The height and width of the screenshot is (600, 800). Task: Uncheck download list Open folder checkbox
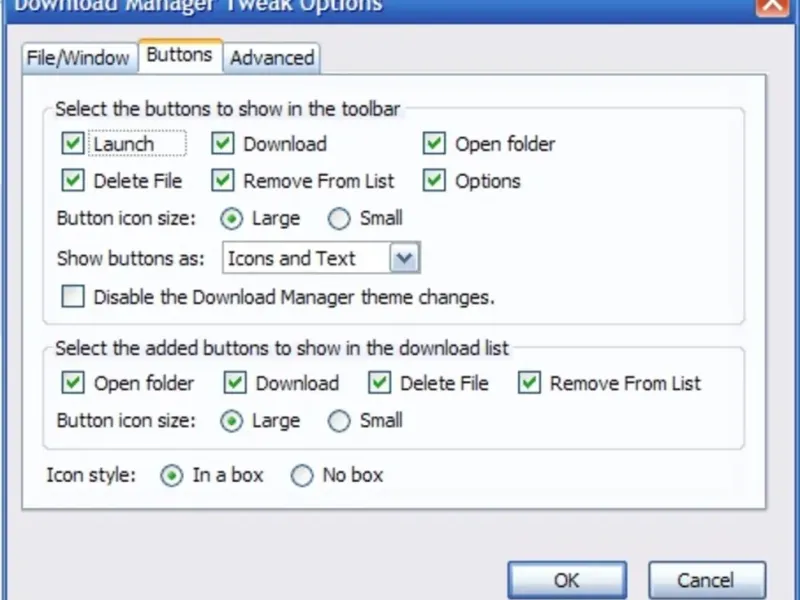click(73, 383)
